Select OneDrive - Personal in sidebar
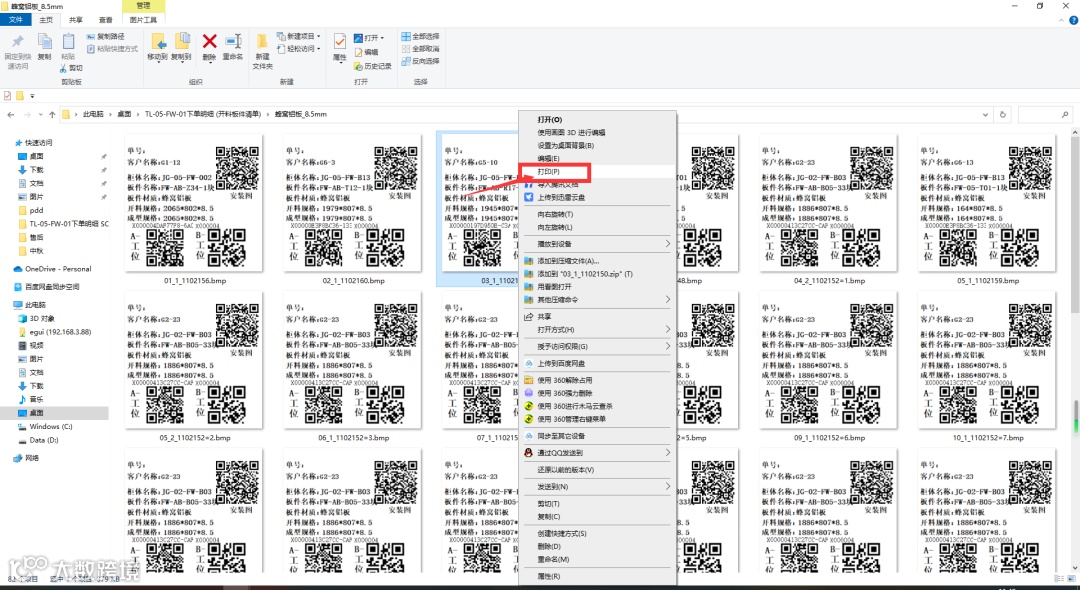 click(58, 268)
